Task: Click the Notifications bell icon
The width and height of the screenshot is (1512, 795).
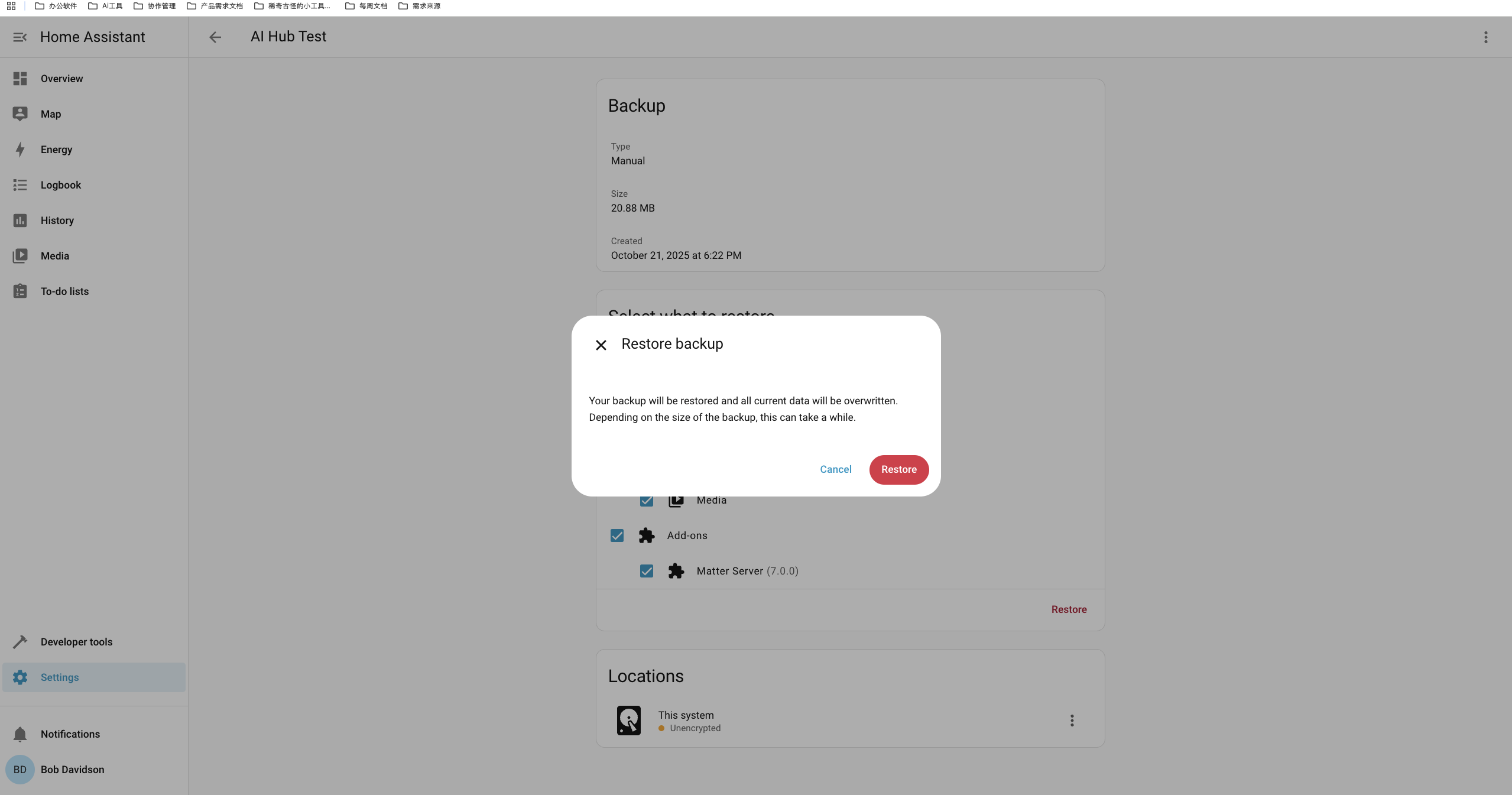Action: (x=20, y=734)
